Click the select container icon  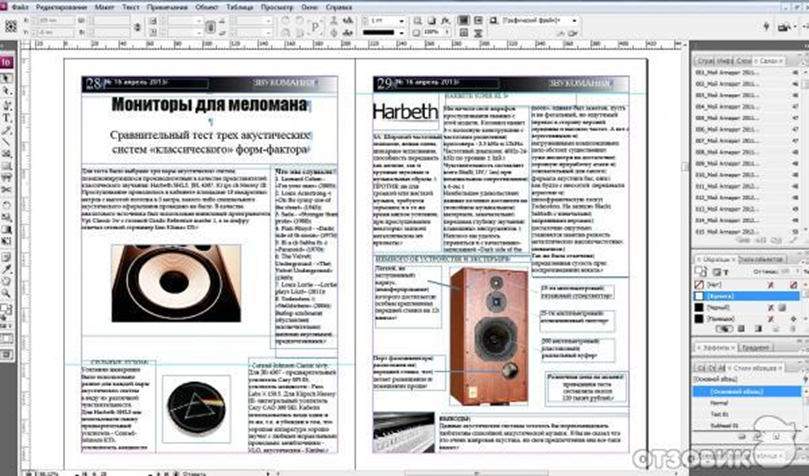coord(334,21)
